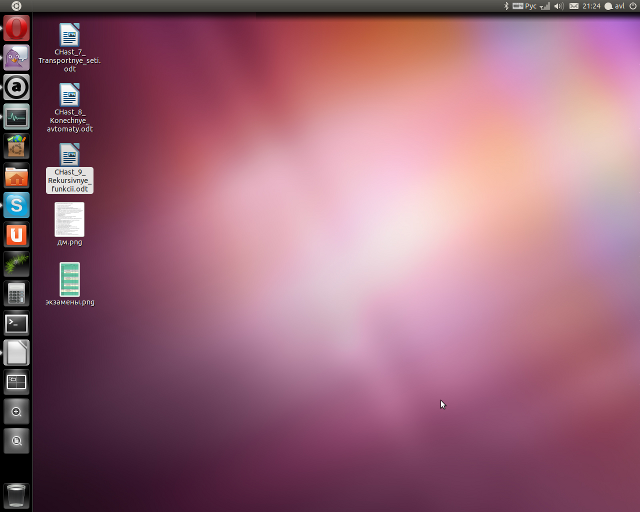Open the Home Folder launcher icon

click(x=16, y=177)
